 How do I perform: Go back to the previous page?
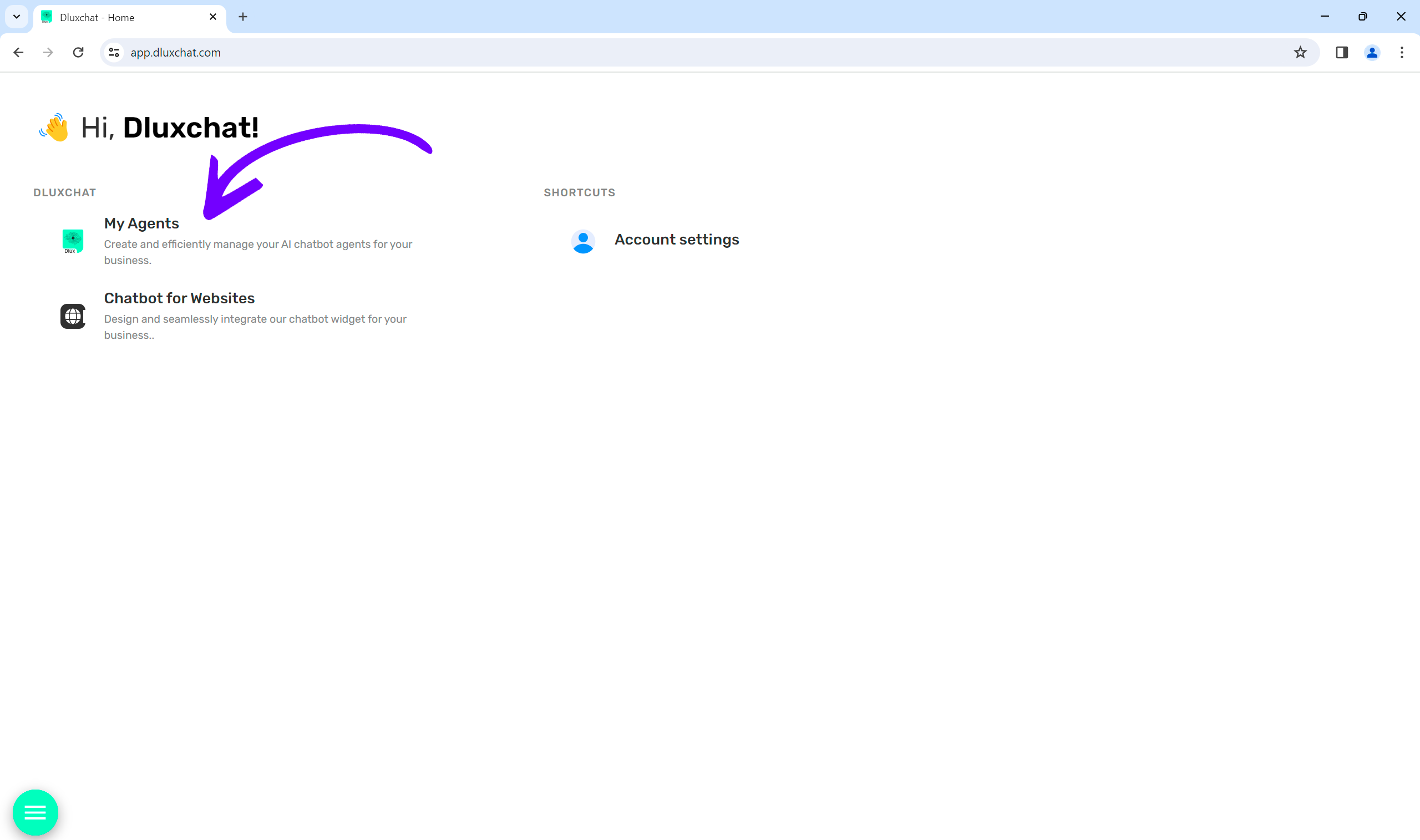(18, 53)
